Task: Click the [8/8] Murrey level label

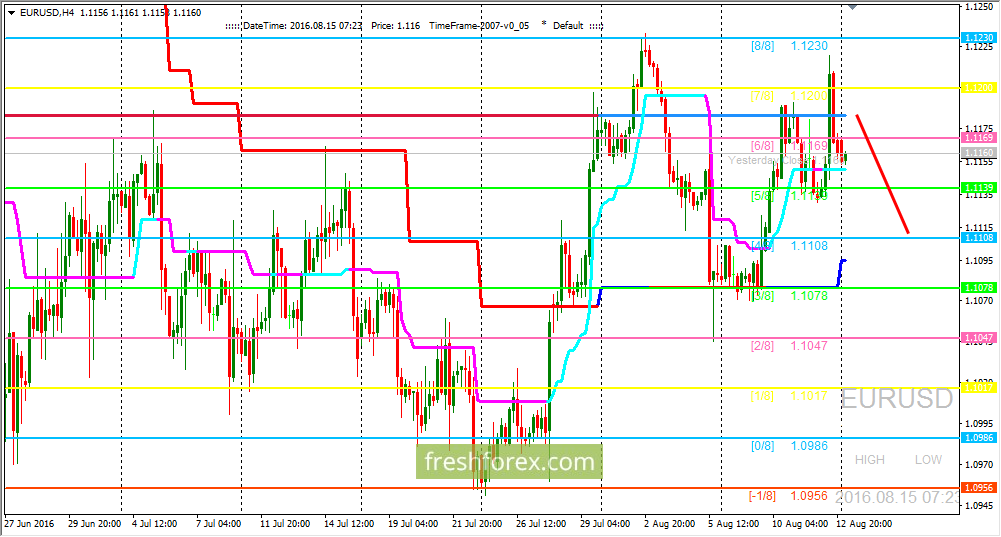Action: click(762, 46)
